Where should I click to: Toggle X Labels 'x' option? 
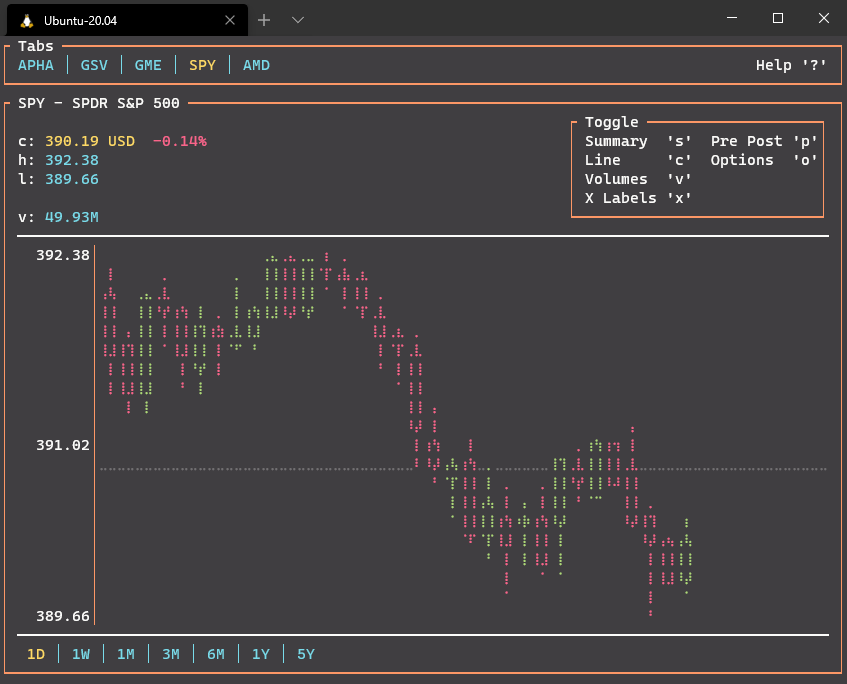pyautogui.click(x=638, y=198)
